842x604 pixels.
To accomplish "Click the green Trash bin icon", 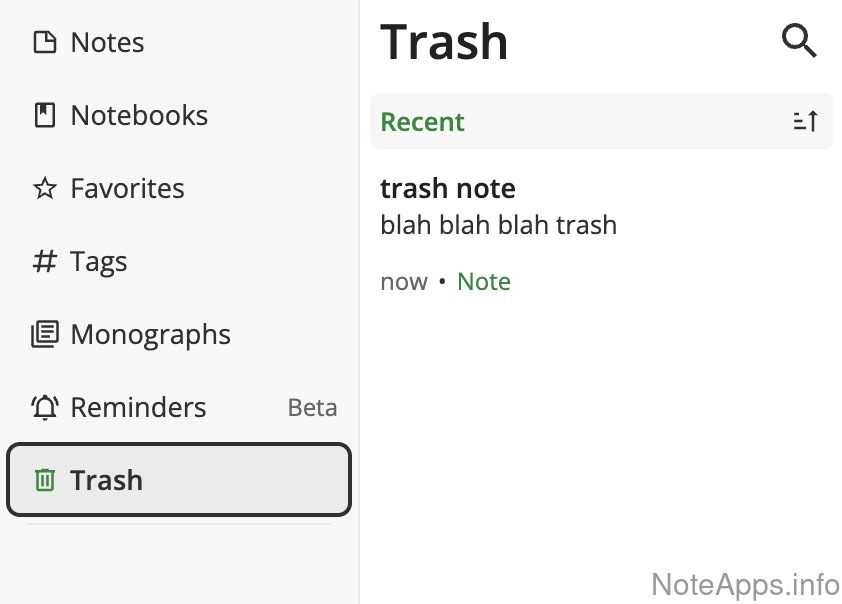I will coord(45,481).
